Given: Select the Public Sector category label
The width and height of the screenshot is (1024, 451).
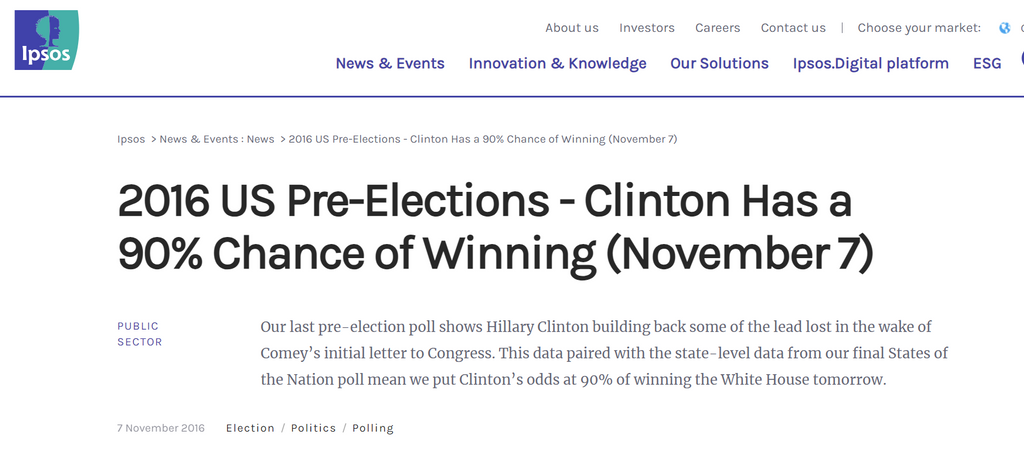Looking at the screenshot, I should pyautogui.click(x=139, y=334).
